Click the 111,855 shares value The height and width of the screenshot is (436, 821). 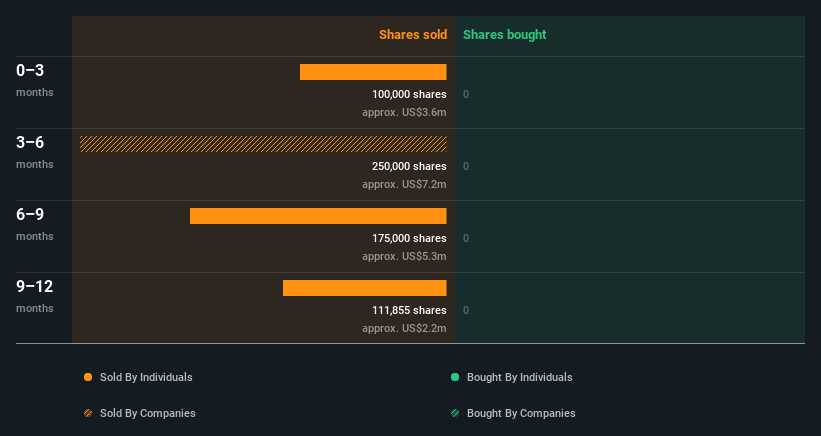(x=409, y=310)
